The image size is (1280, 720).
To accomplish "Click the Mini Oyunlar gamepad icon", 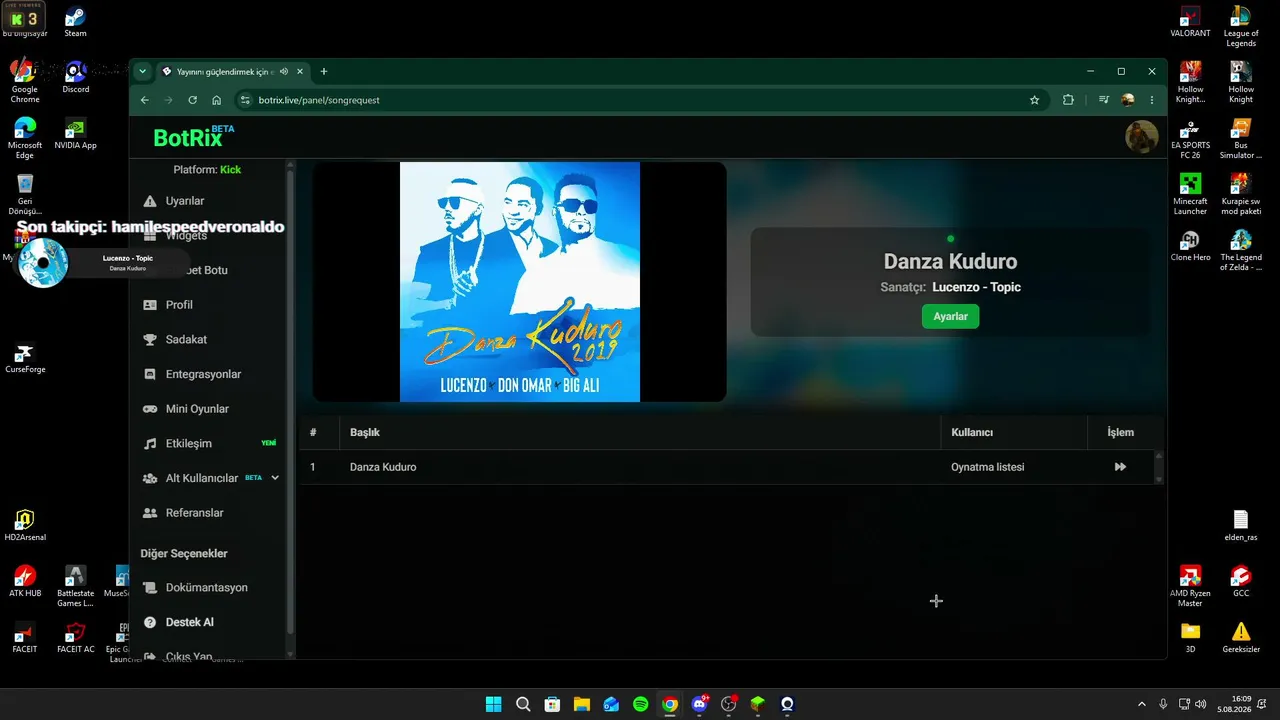I will (150, 409).
